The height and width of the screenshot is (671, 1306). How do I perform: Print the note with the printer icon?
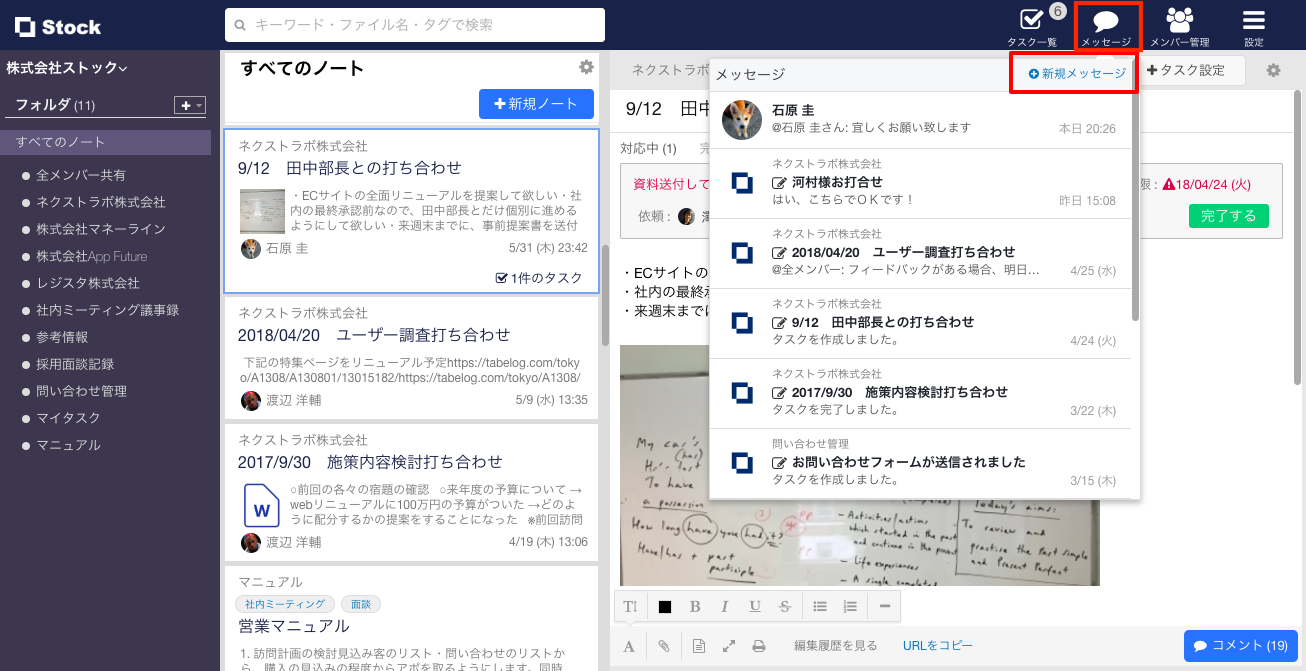759,645
